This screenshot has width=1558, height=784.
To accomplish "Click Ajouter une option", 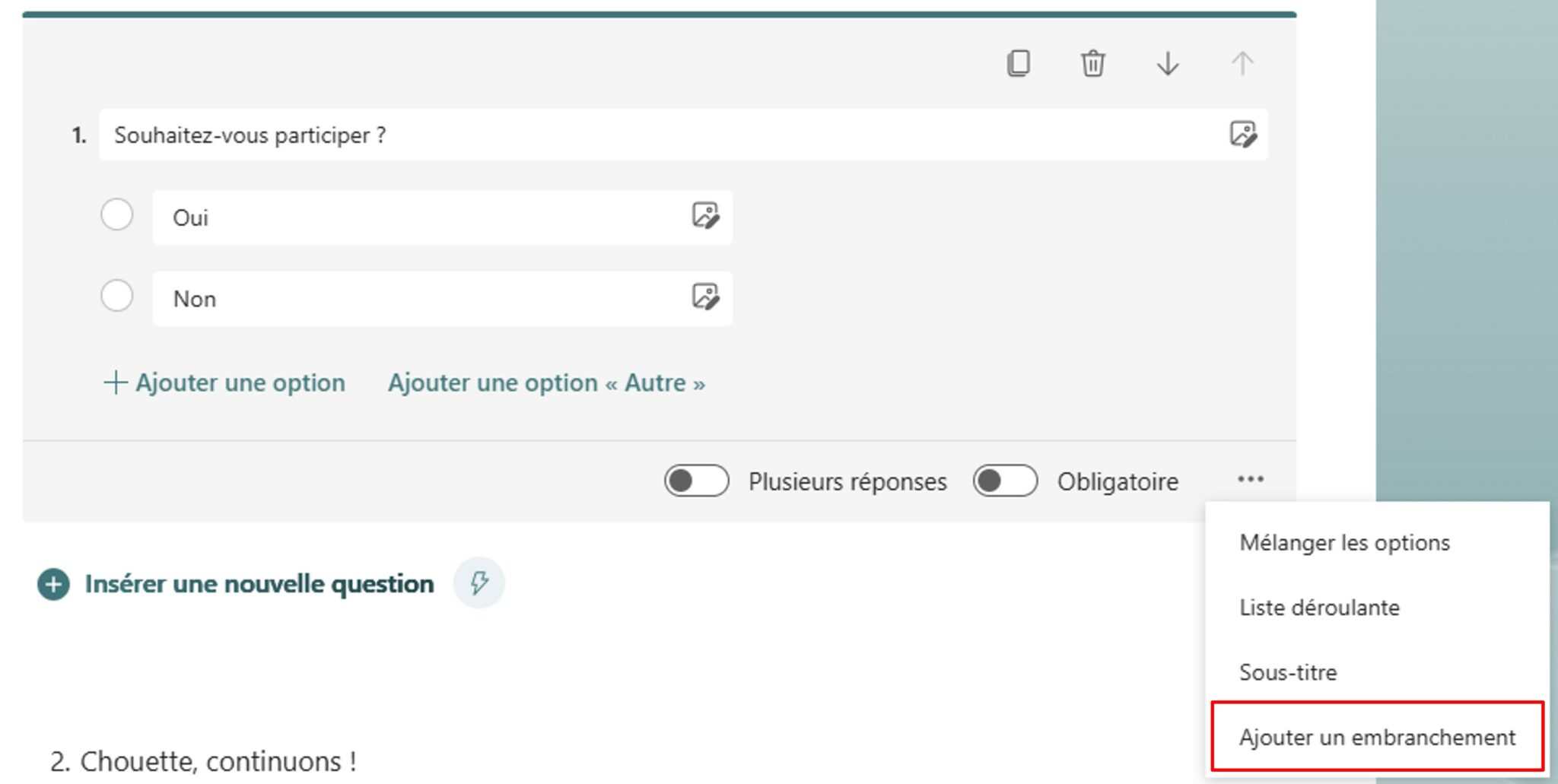I will click(x=224, y=382).
